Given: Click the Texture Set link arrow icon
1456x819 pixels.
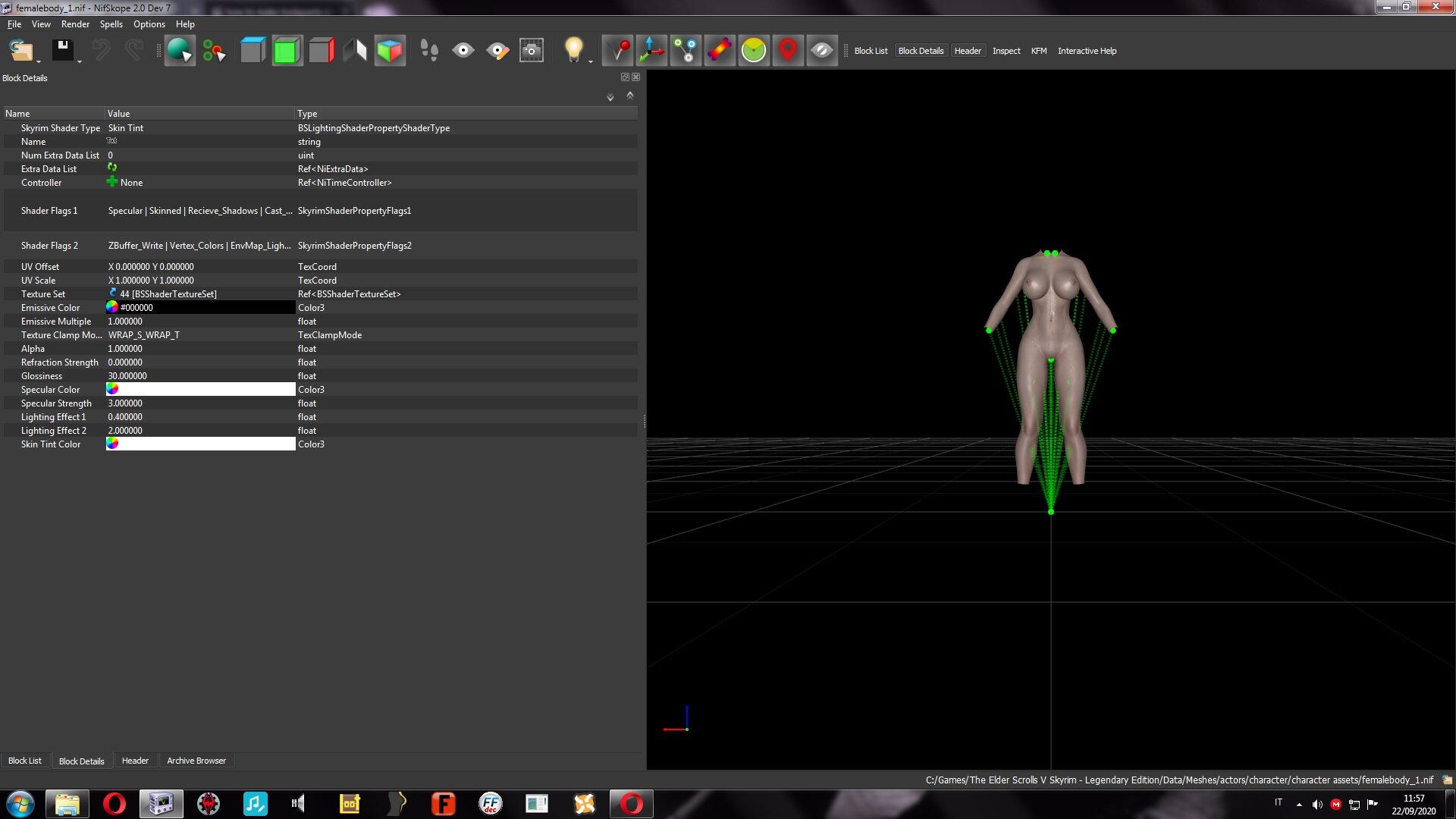Looking at the screenshot, I should click(x=112, y=293).
